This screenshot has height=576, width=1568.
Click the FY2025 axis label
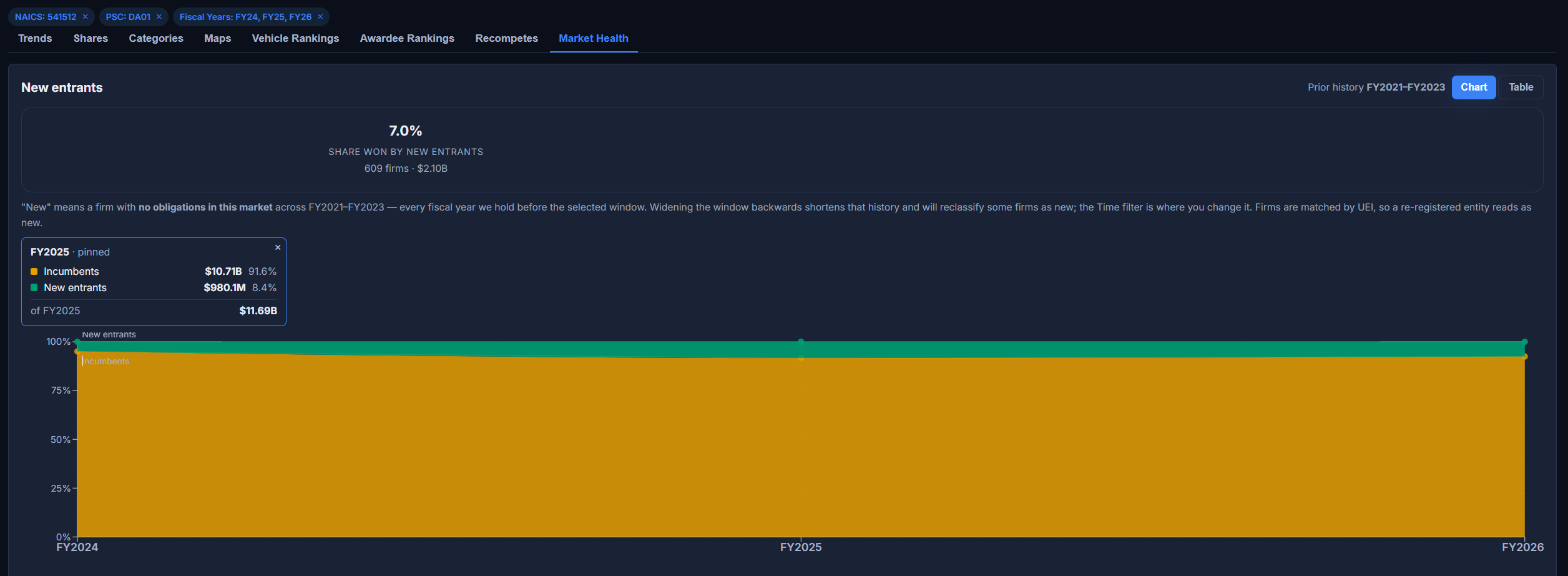(x=801, y=547)
